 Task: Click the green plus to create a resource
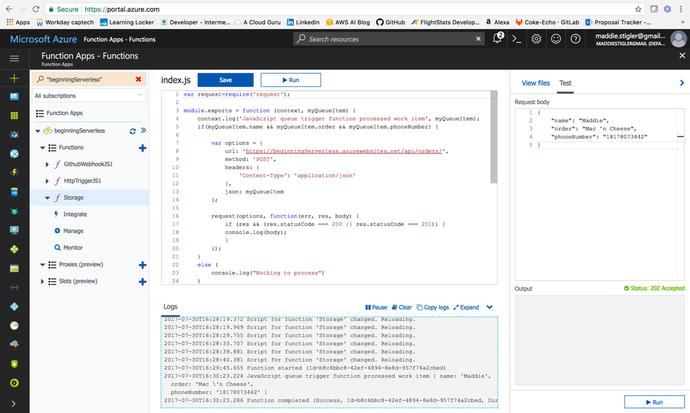[14, 77]
